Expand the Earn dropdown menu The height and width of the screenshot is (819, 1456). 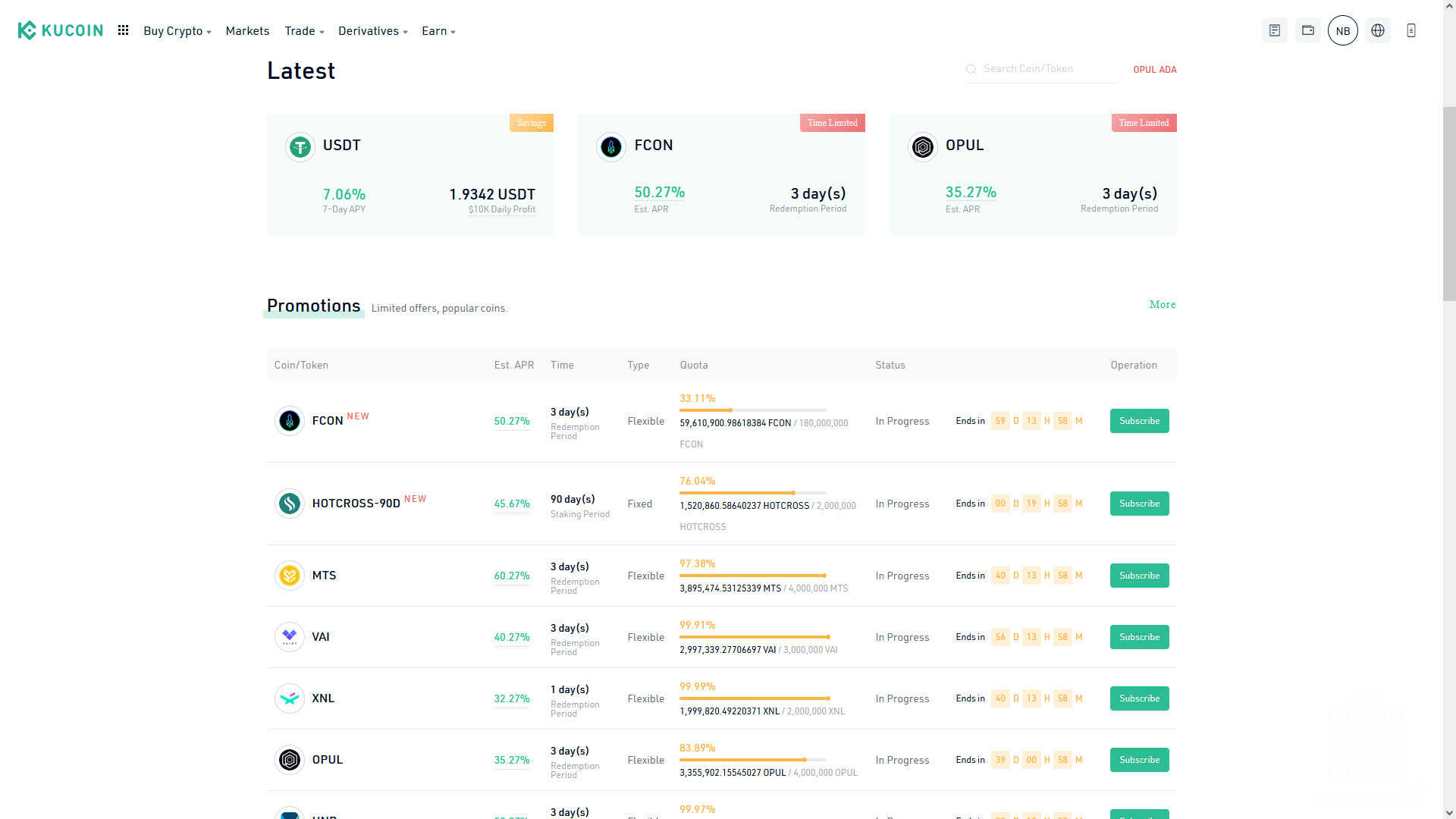pyautogui.click(x=438, y=31)
